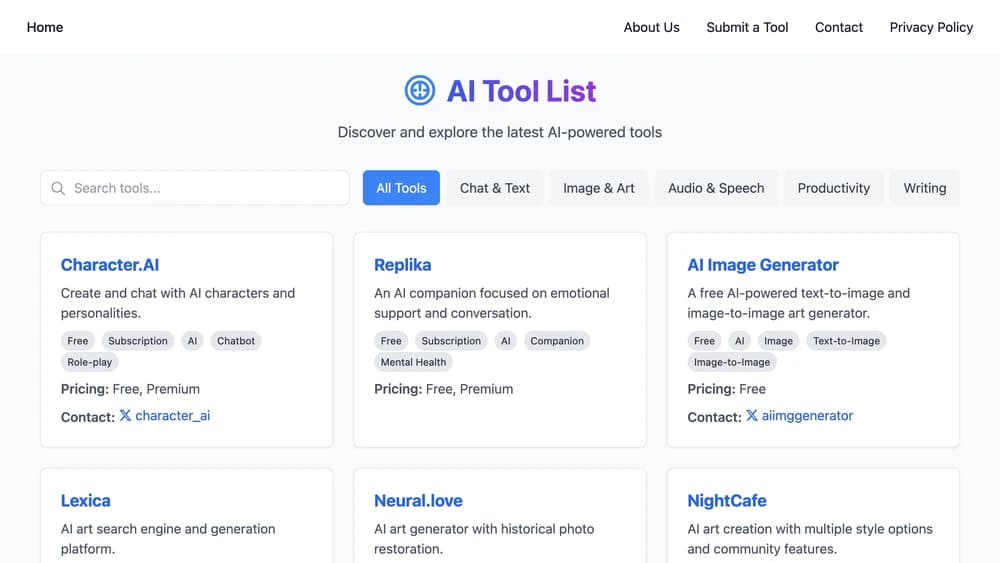Click Mental Health tag on Replika card
Screen dimensions: 1000x563
[x=413, y=362]
